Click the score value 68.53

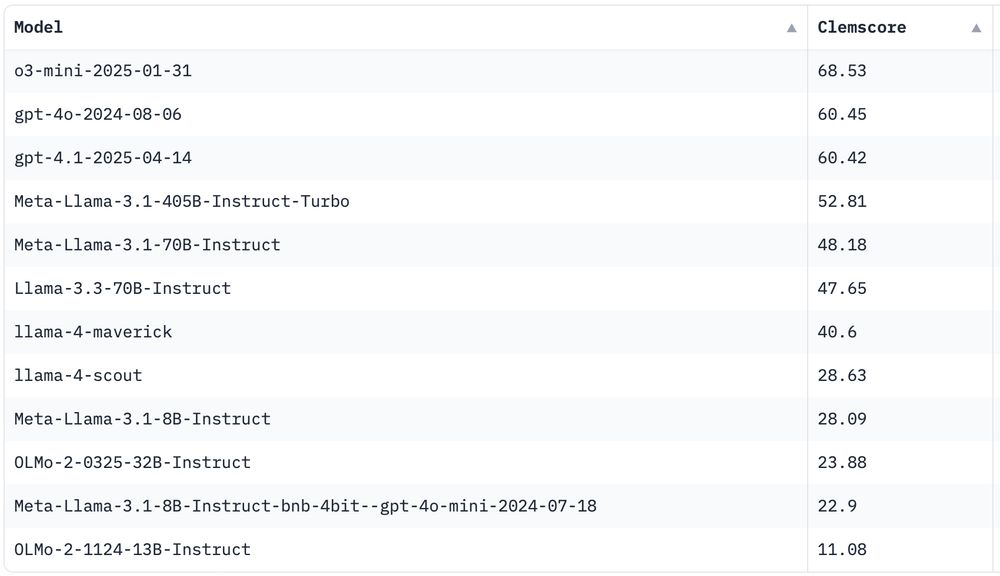[x=842, y=71]
